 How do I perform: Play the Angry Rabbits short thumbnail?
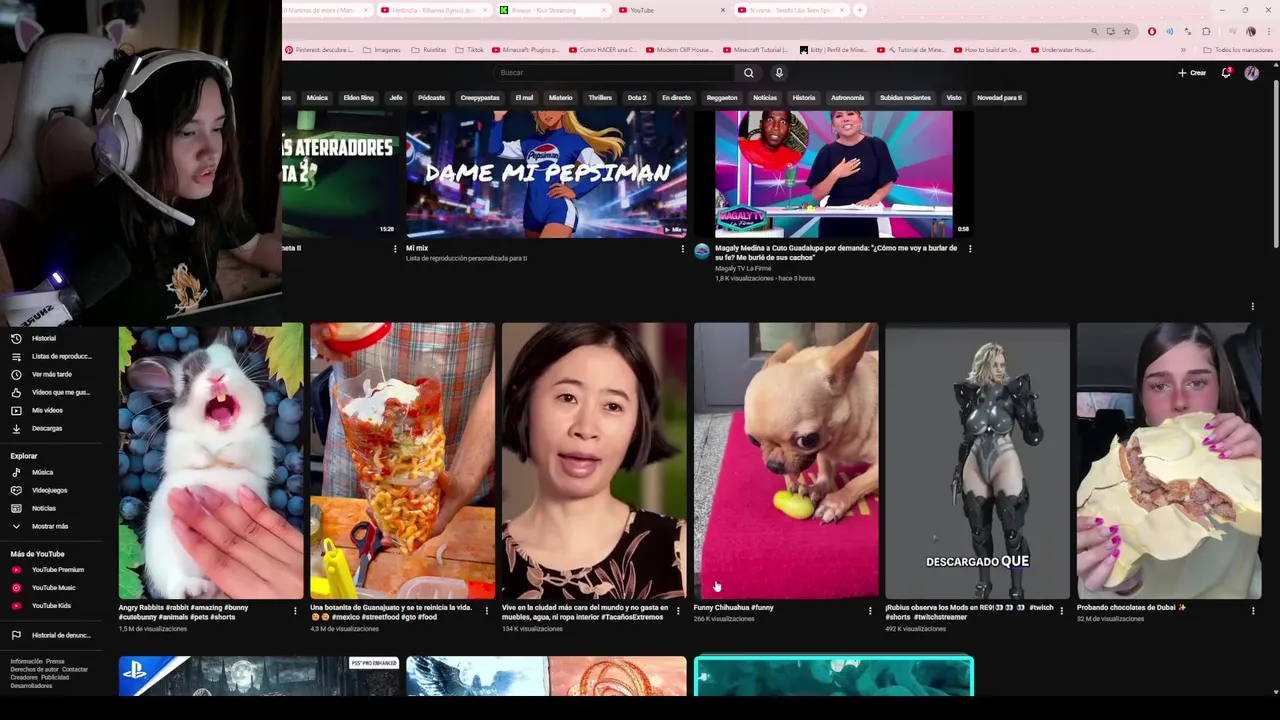(210, 461)
